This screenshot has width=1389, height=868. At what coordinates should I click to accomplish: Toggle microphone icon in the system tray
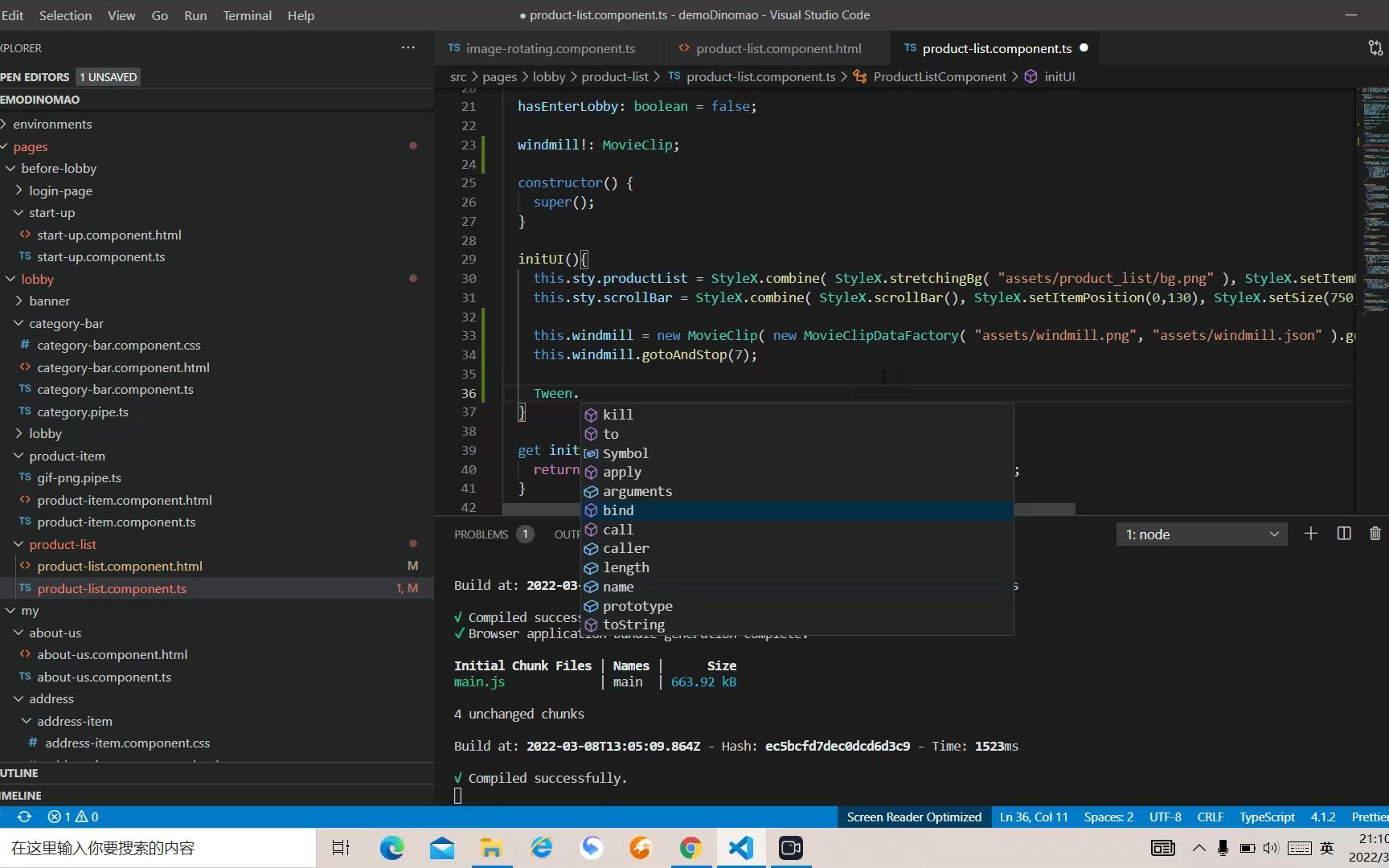pyautogui.click(x=1222, y=848)
